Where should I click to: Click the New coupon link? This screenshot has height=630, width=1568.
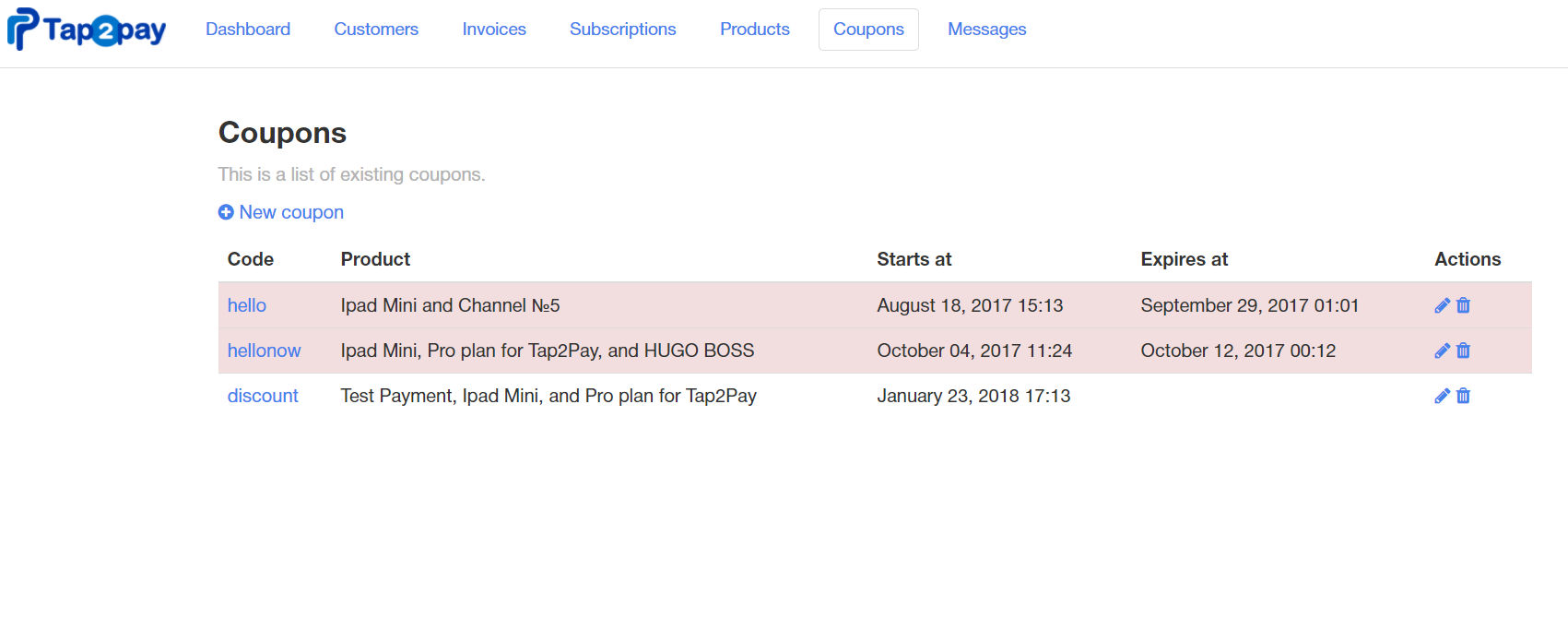(291, 212)
